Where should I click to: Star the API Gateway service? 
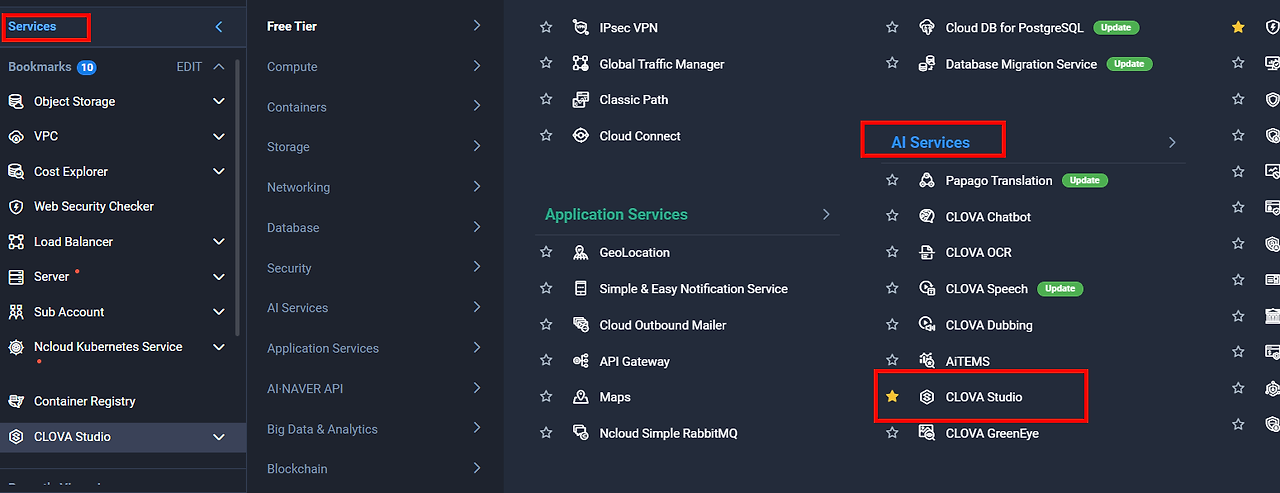coord(546,361)
